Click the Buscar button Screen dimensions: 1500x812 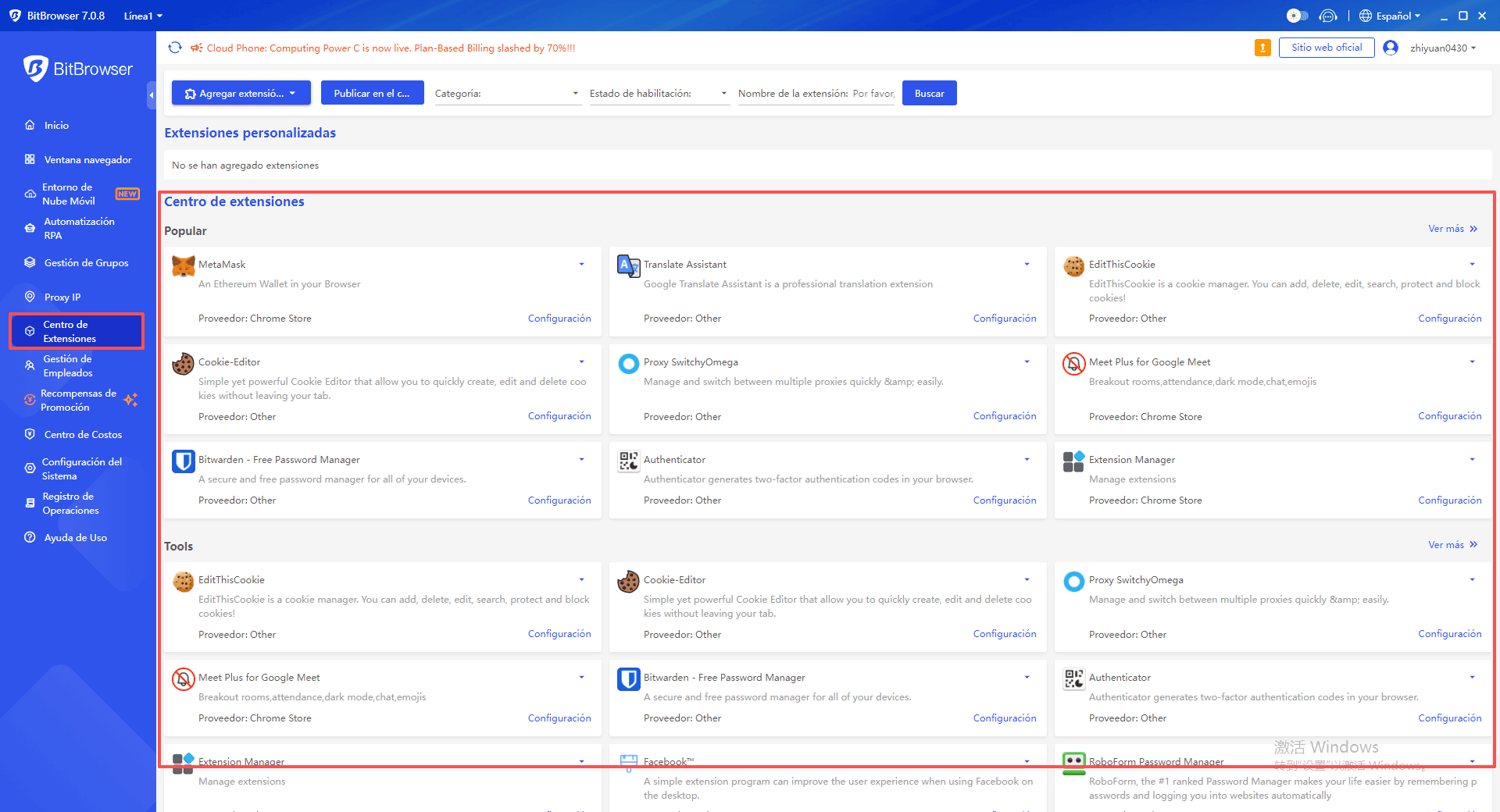(929, 93)
